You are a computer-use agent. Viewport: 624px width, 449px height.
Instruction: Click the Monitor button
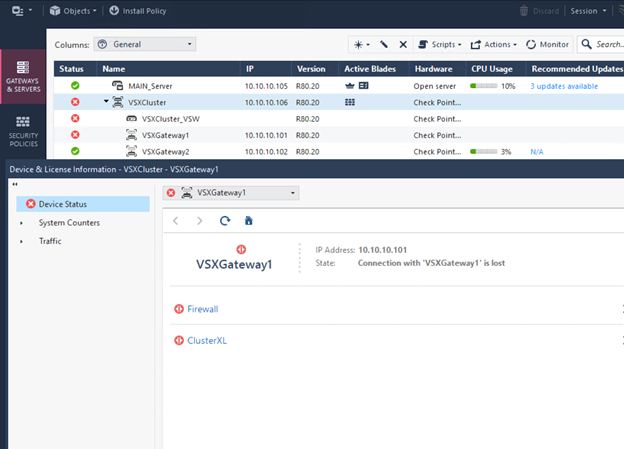pyautogui.click(x=547, y=44)
